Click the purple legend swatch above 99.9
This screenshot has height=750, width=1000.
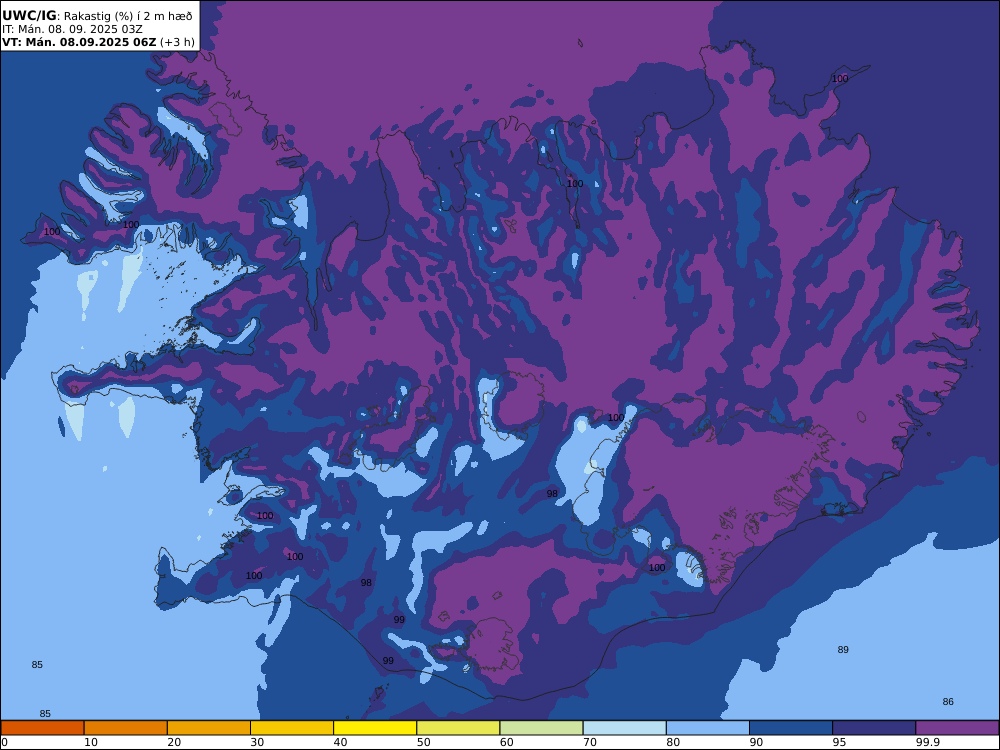[x=957, y=728]
